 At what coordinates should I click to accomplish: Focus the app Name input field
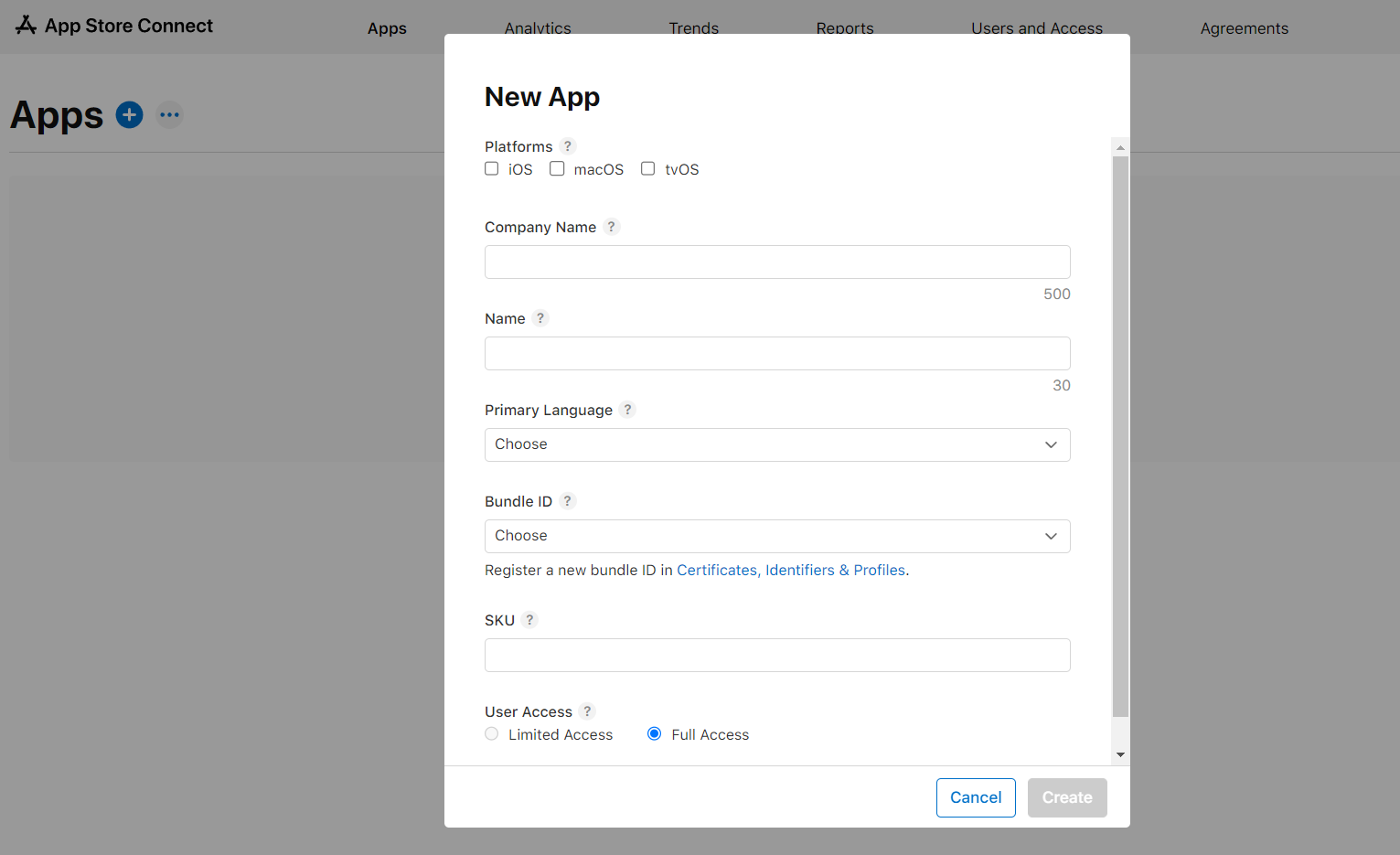[777, 353]
